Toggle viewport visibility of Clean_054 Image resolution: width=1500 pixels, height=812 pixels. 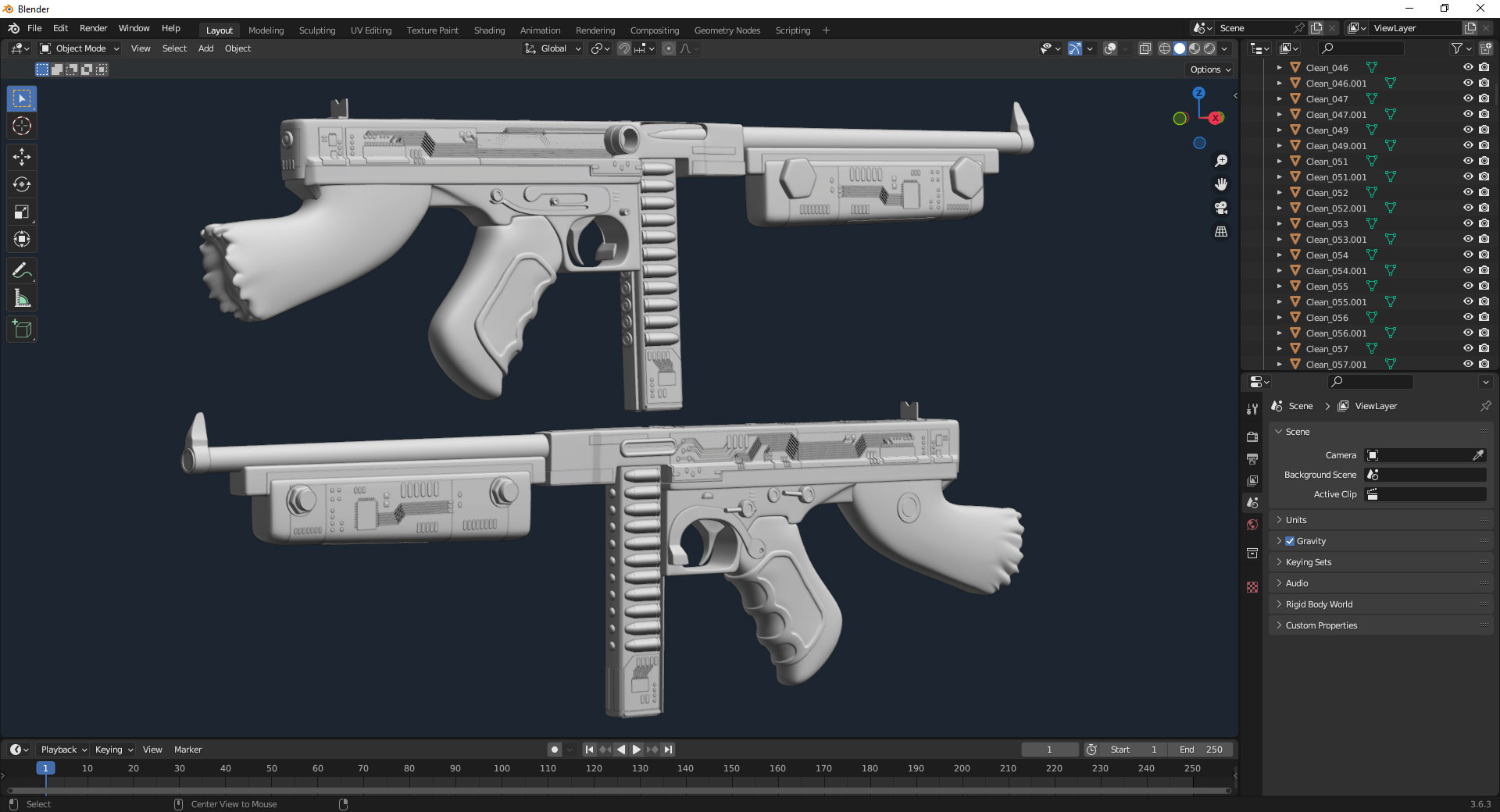coord(1468,255)
